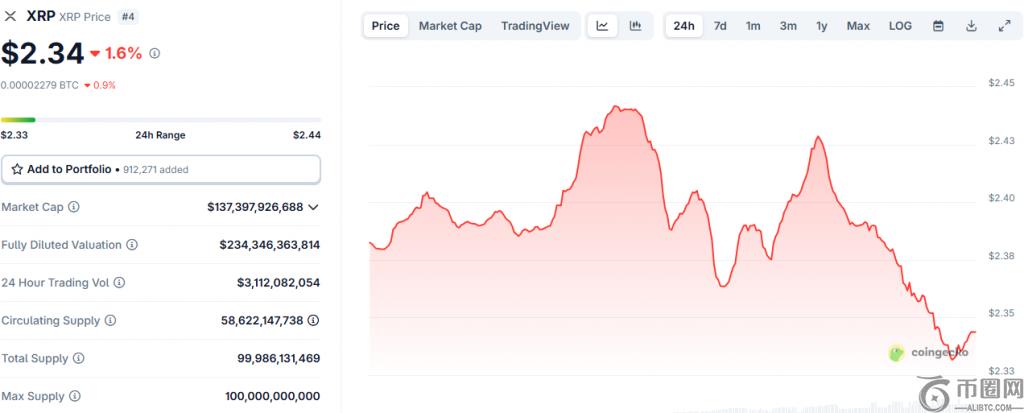Switch to candlestick chart view
The image size is (1024, 413).
point(635,26)
